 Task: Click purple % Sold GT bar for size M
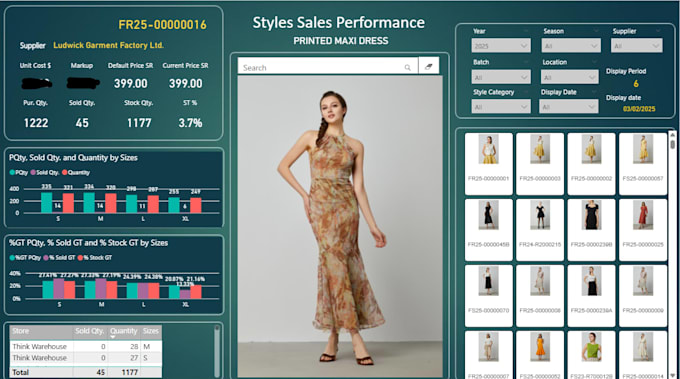(101, 288)
